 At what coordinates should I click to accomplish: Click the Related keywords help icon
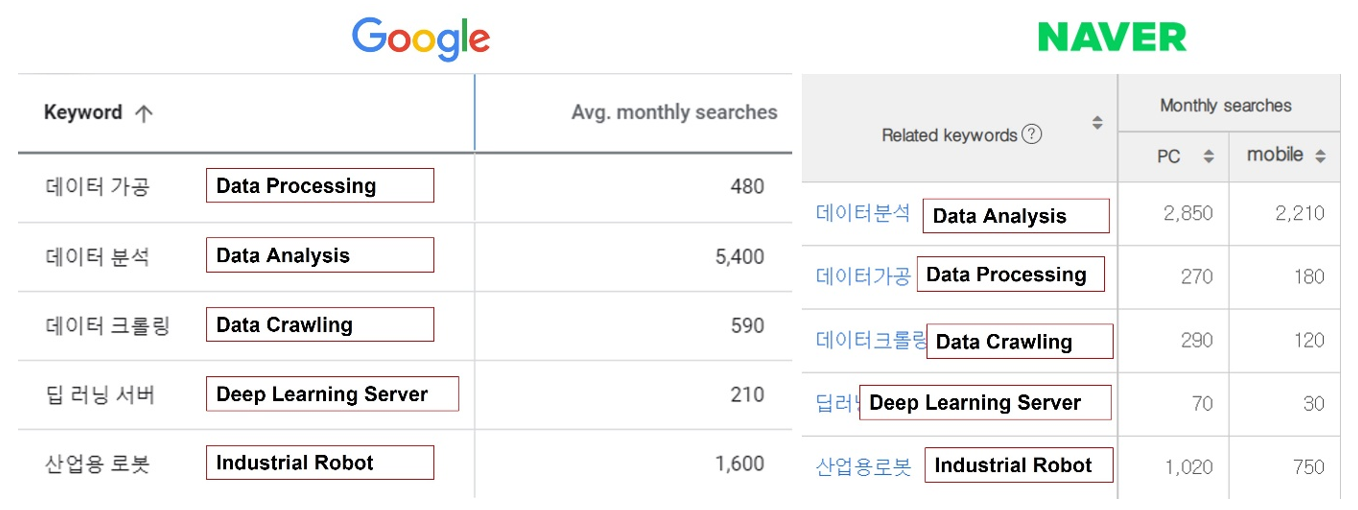pos(1032,134)
